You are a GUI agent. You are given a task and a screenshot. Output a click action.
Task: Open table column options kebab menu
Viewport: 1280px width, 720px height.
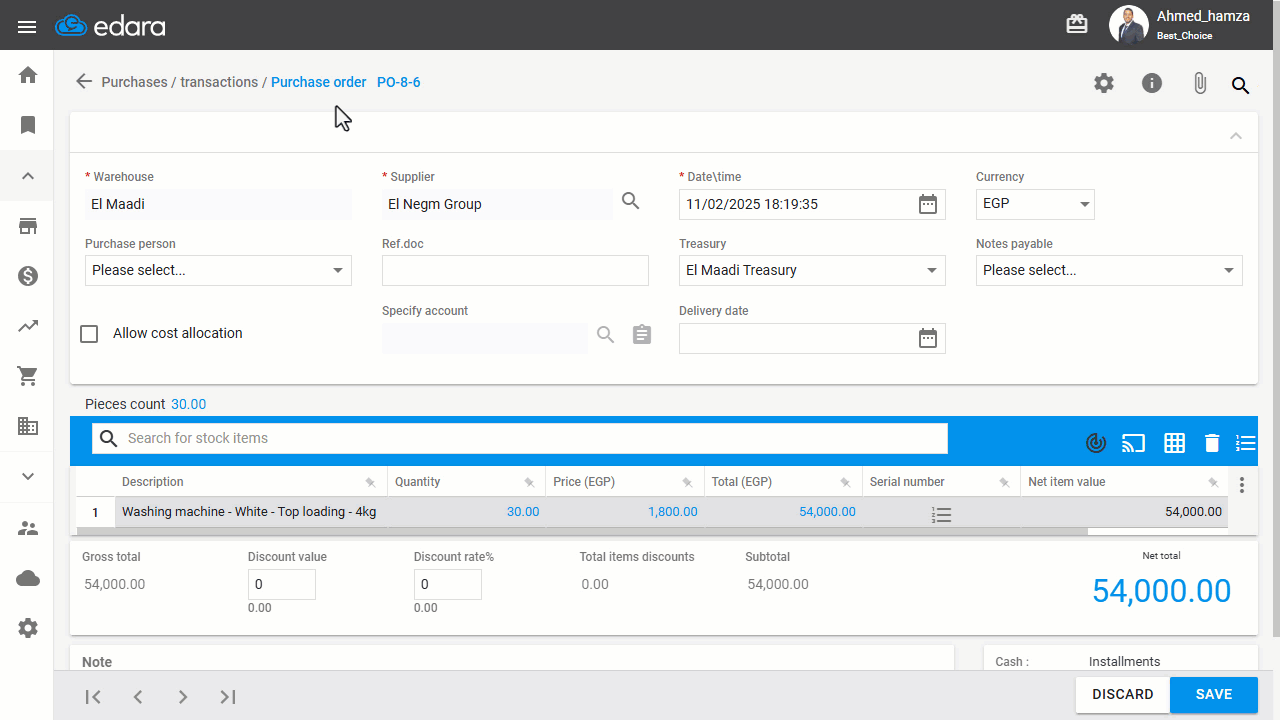click(1242, 485)
